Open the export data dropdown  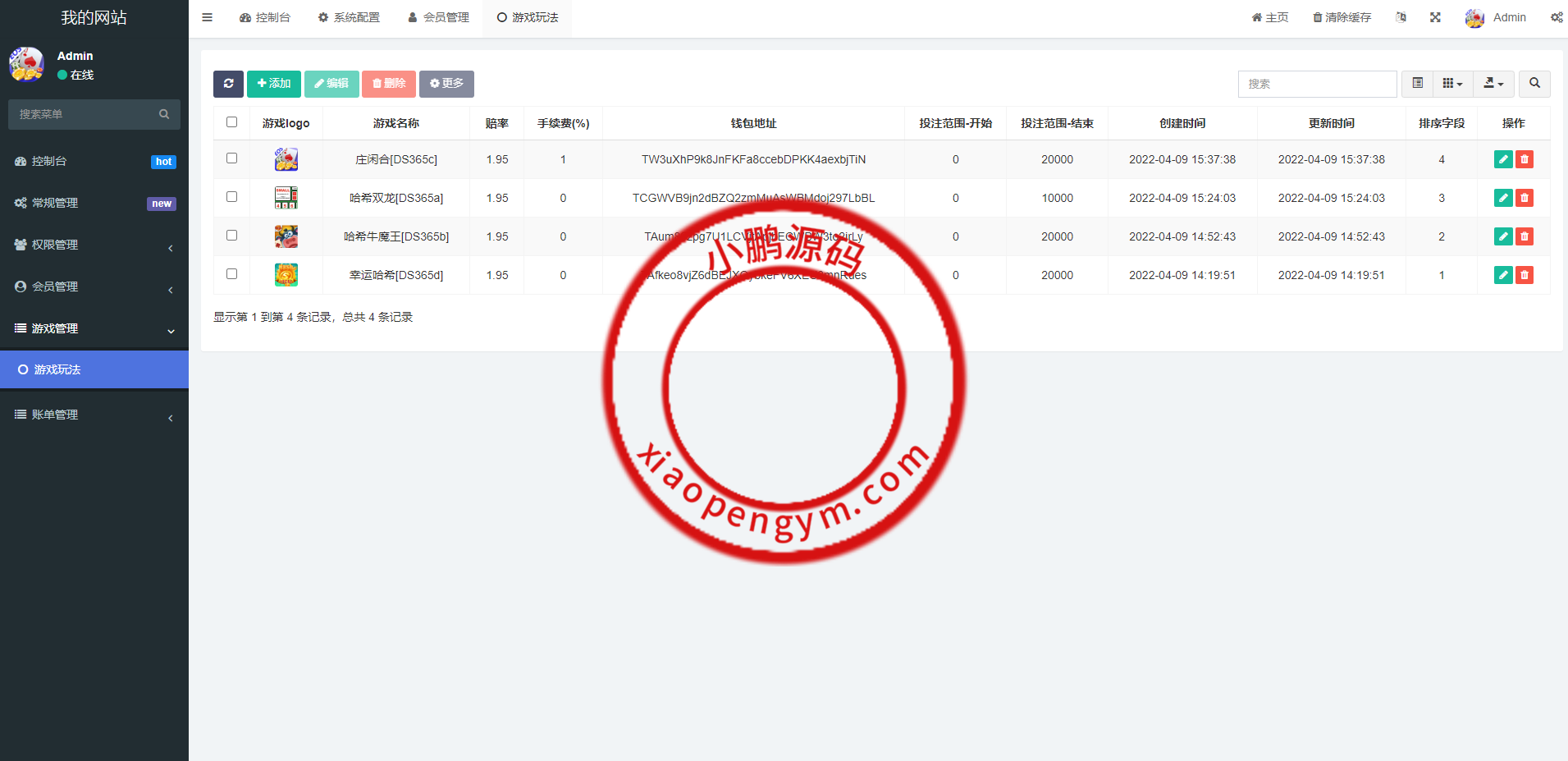(x=1493, y=84)
